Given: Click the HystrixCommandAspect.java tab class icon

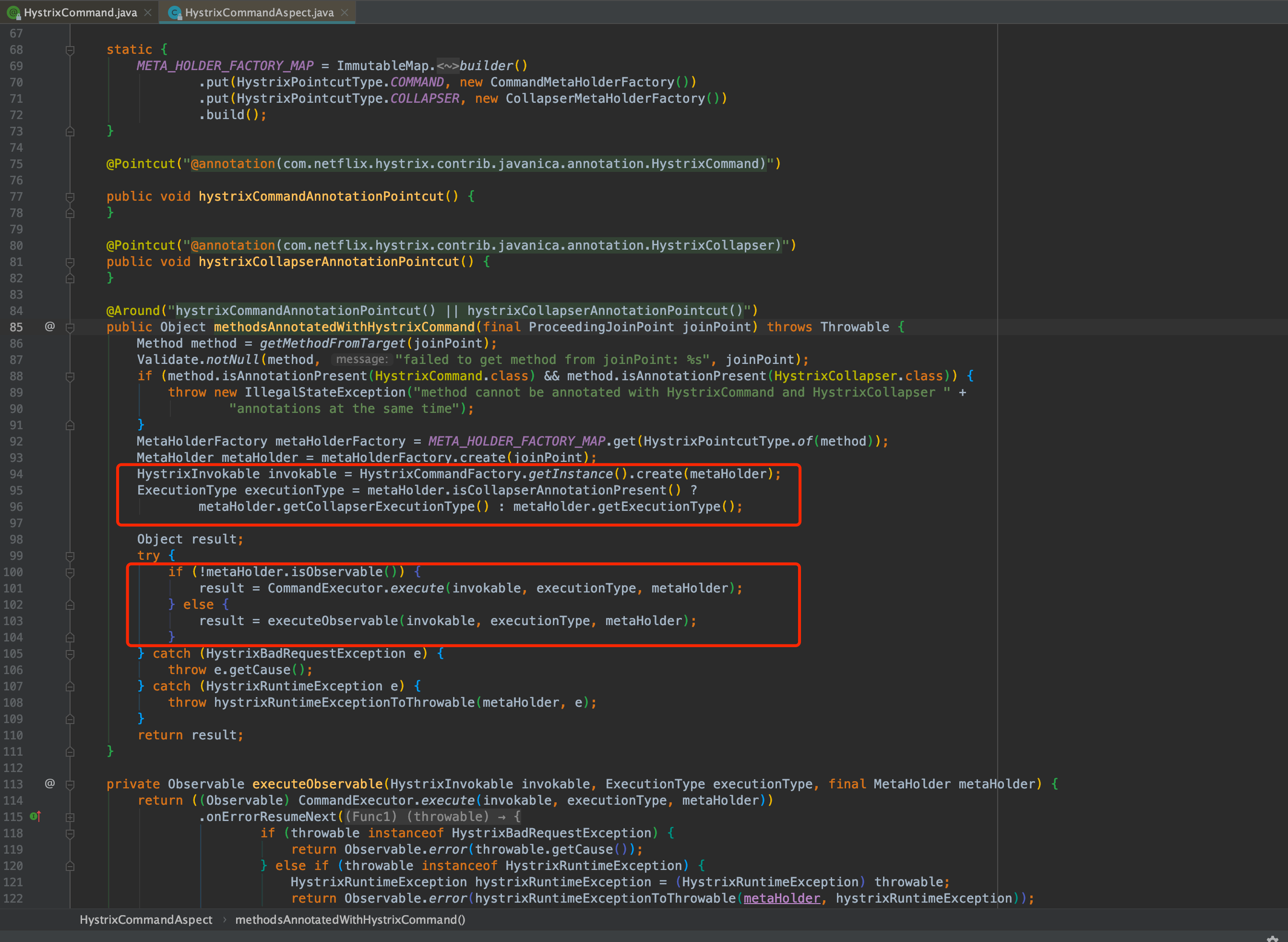Looking at the screenshot, I should point(175,12).
